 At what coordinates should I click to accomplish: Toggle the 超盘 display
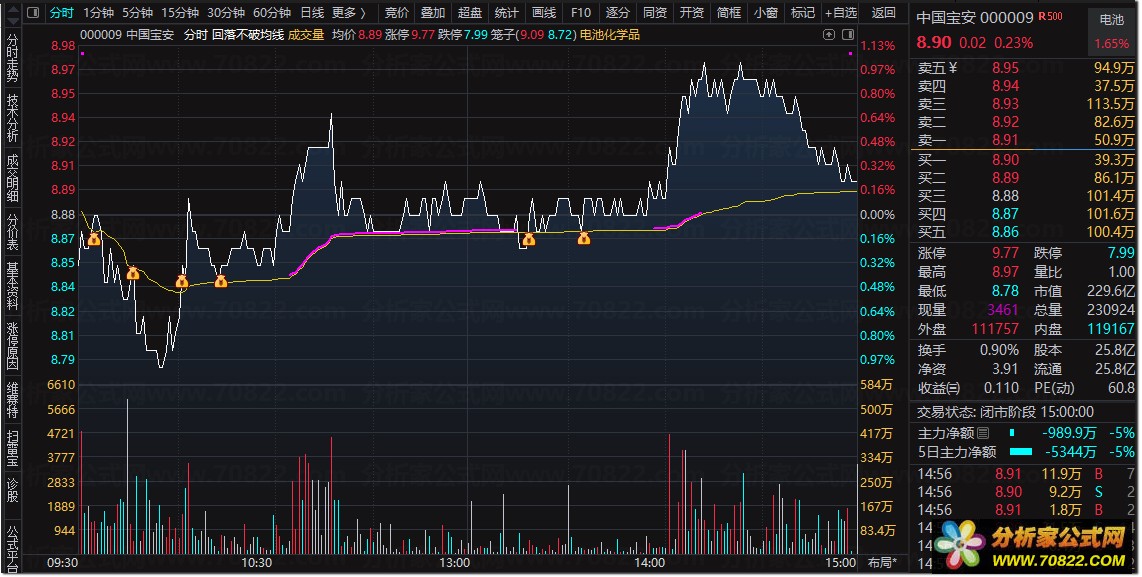(x=470, y=12)
